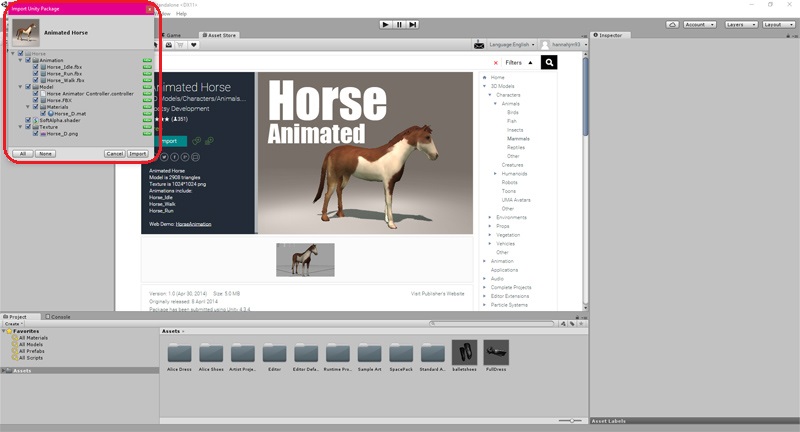Uncheck the Horse_Walk.fbx checkbox
Screen dimensions: 800x432
(x=36, y=80)
